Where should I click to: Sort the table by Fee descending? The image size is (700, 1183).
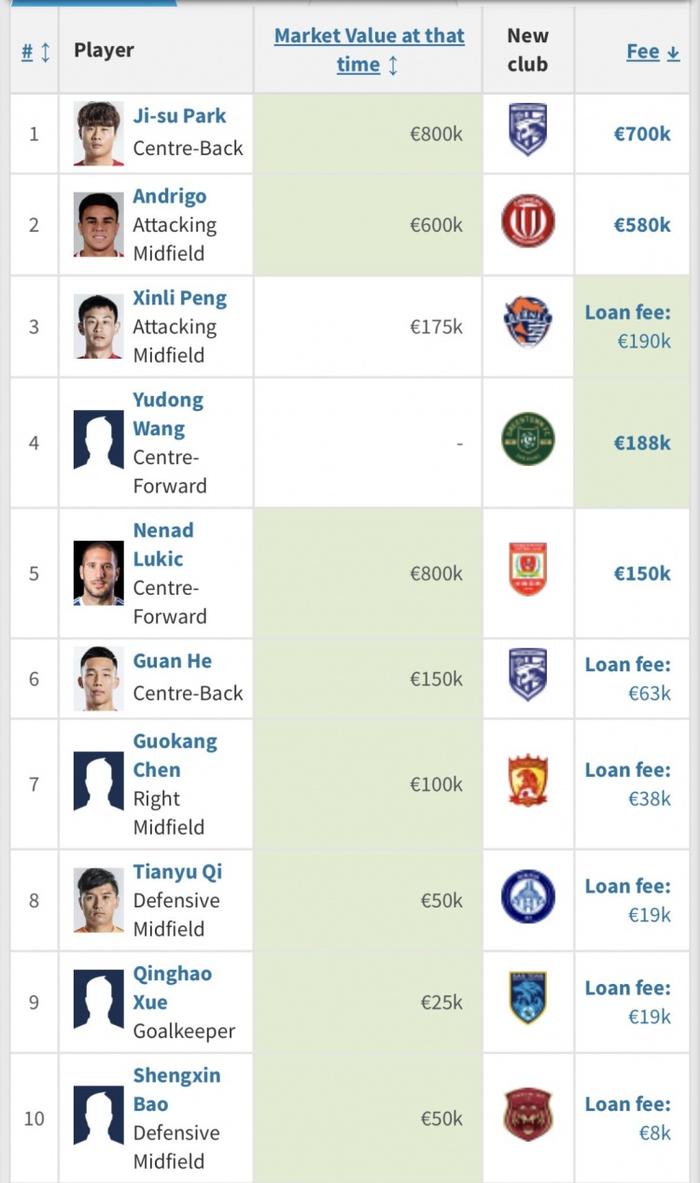tap(653, 51)
